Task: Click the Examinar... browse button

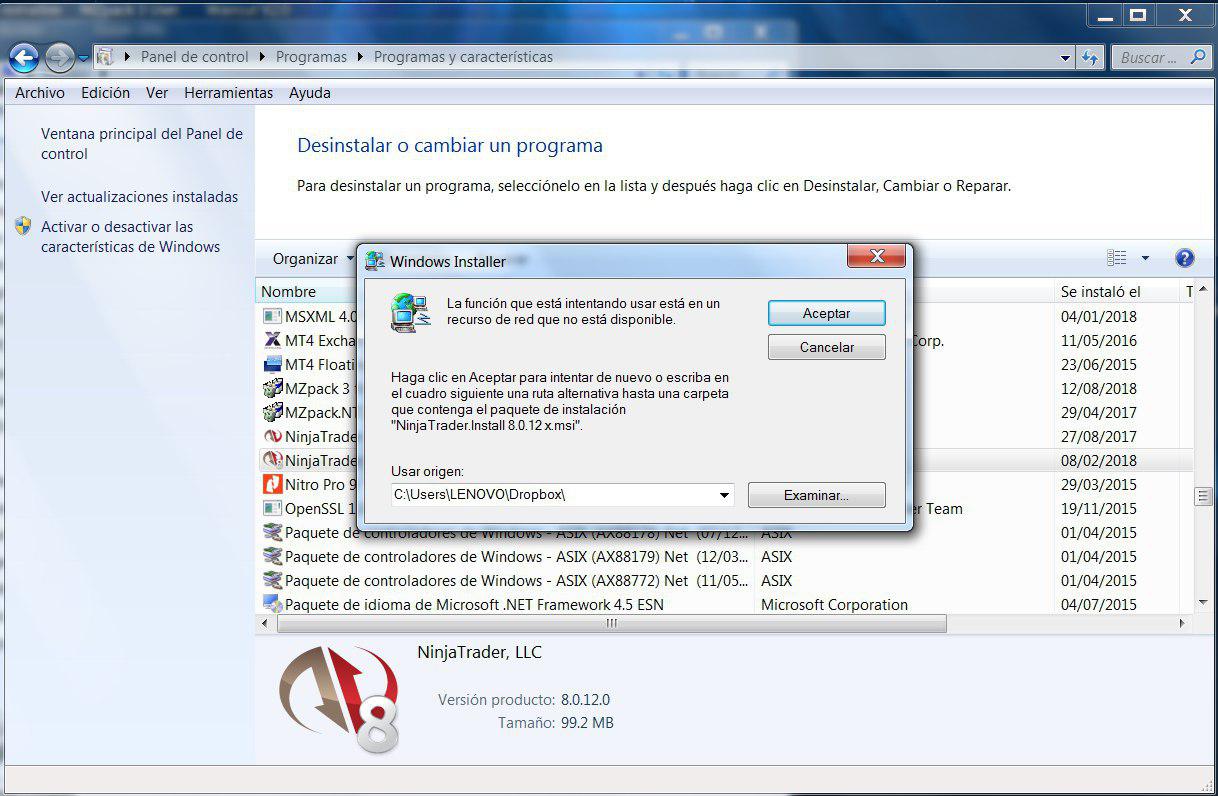Action: pos(816,495)
